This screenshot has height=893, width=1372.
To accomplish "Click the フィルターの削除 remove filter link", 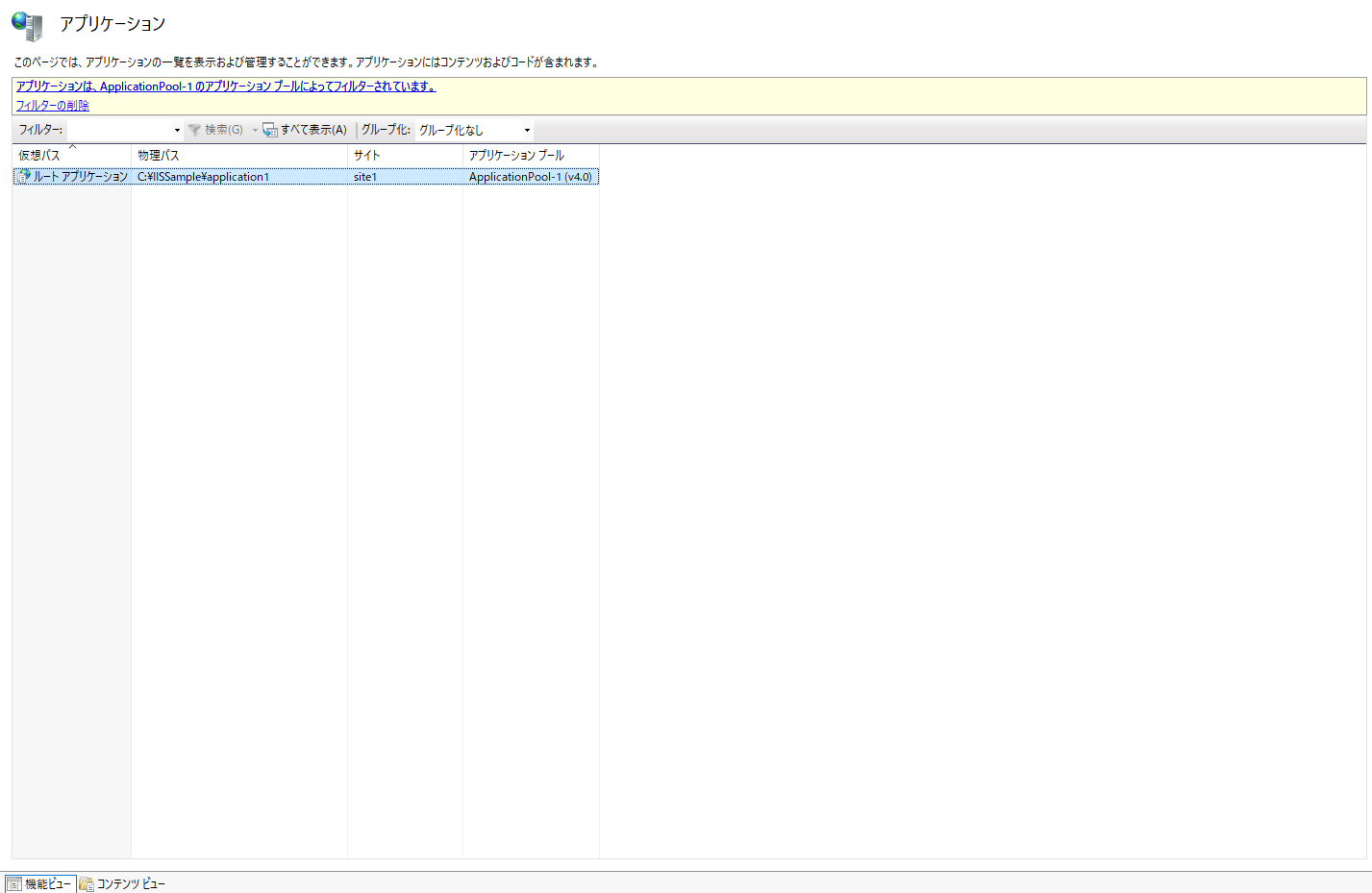I will point(53,106).
